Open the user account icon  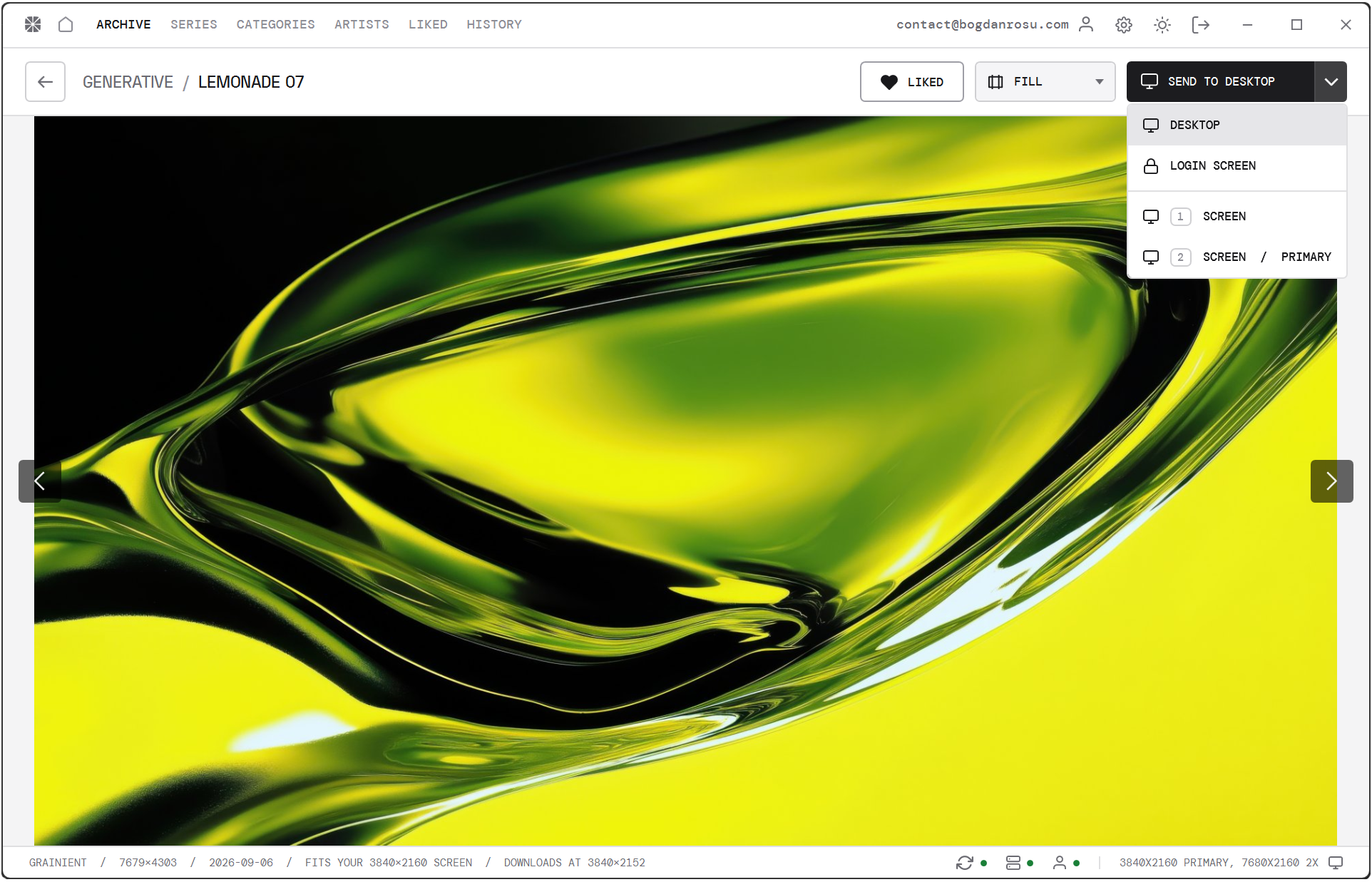coord(1086,24)
